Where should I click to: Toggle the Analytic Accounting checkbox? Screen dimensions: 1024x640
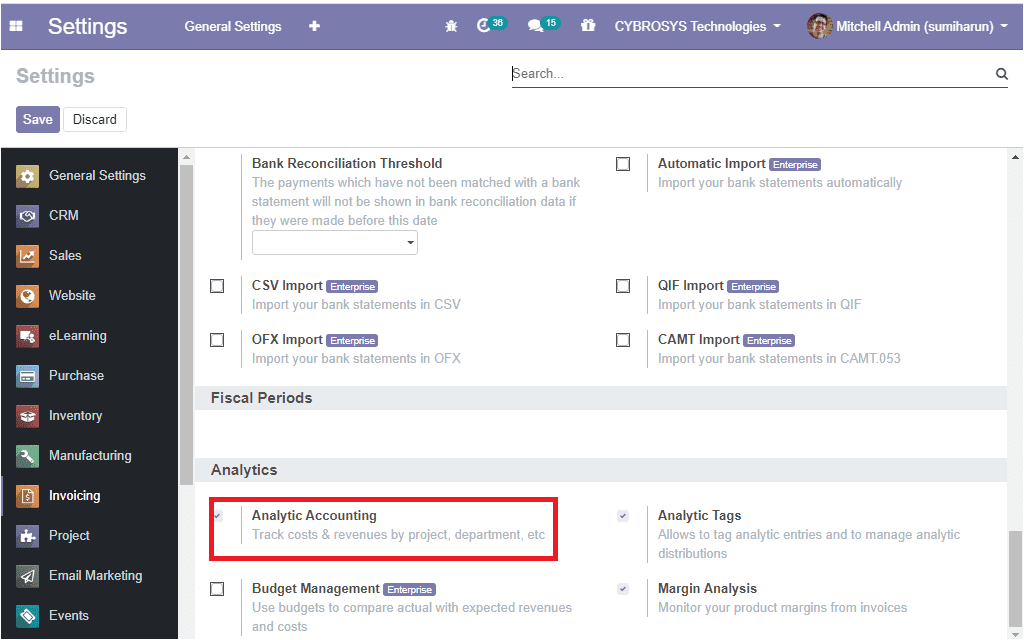pos(217,516)
